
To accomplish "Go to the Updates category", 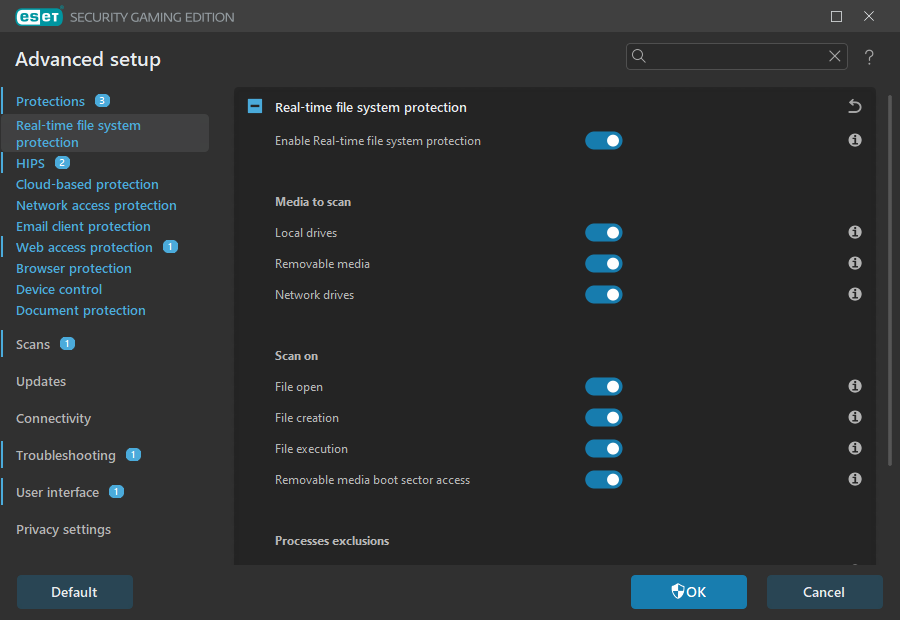I will (41, 381).
